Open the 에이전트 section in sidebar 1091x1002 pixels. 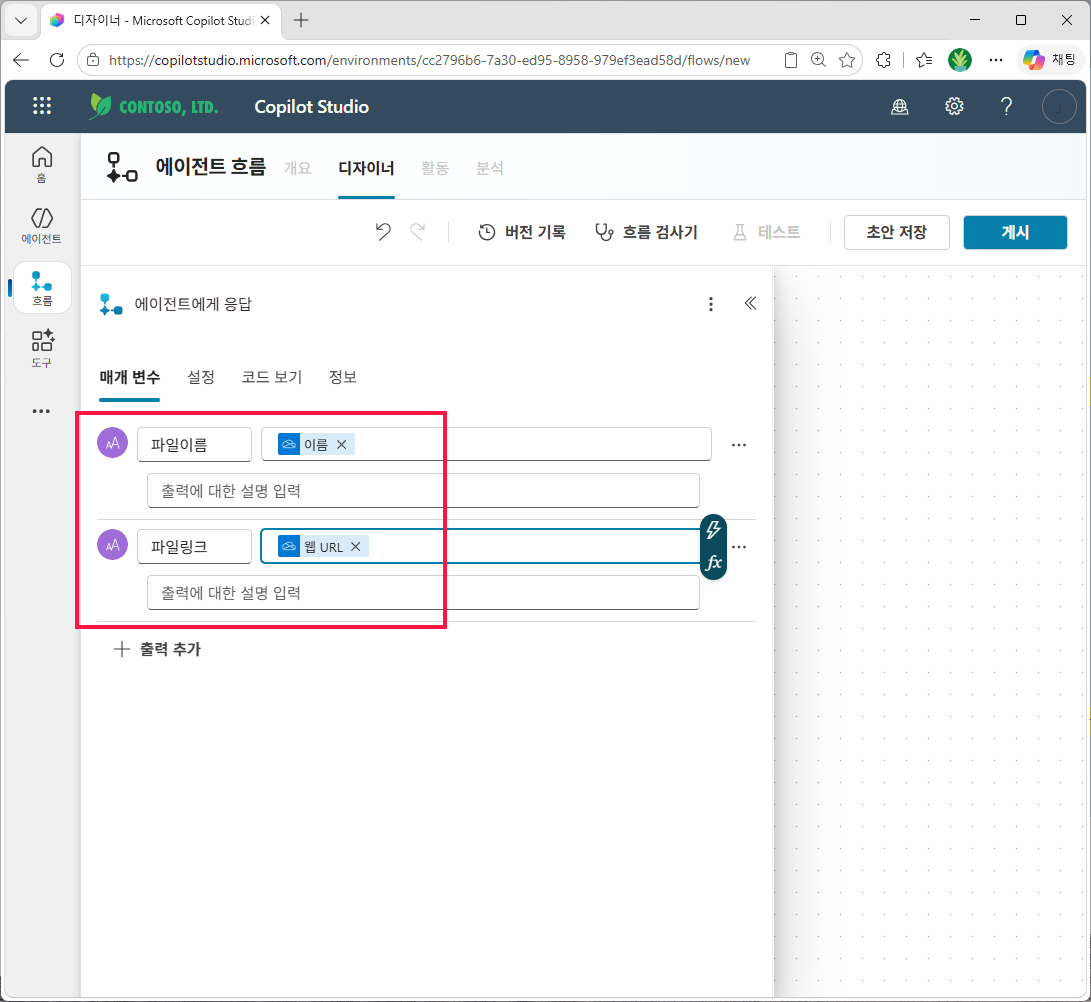(42, 225)
